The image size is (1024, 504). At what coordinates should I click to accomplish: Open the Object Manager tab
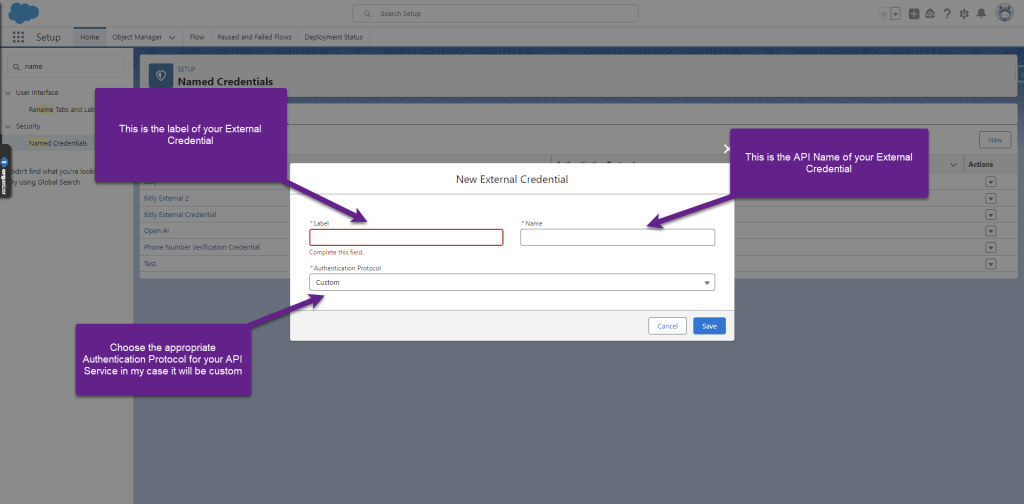136,37
